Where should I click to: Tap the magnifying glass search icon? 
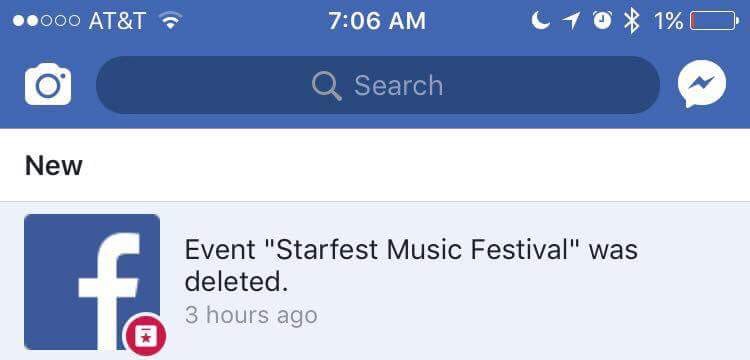click(x=327, y=87)
